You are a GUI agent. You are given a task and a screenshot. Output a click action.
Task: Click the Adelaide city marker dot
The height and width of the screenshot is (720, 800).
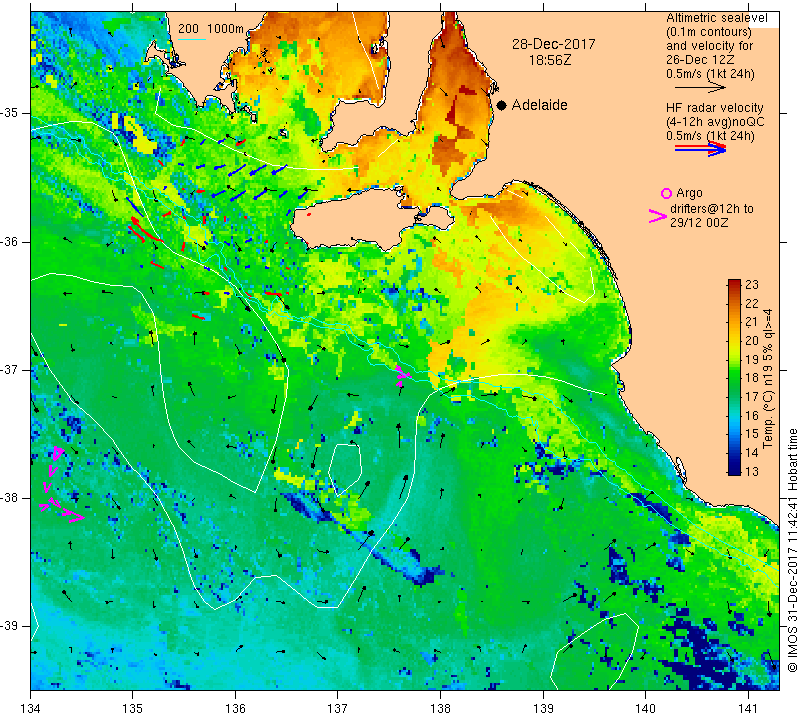(502, 105)
